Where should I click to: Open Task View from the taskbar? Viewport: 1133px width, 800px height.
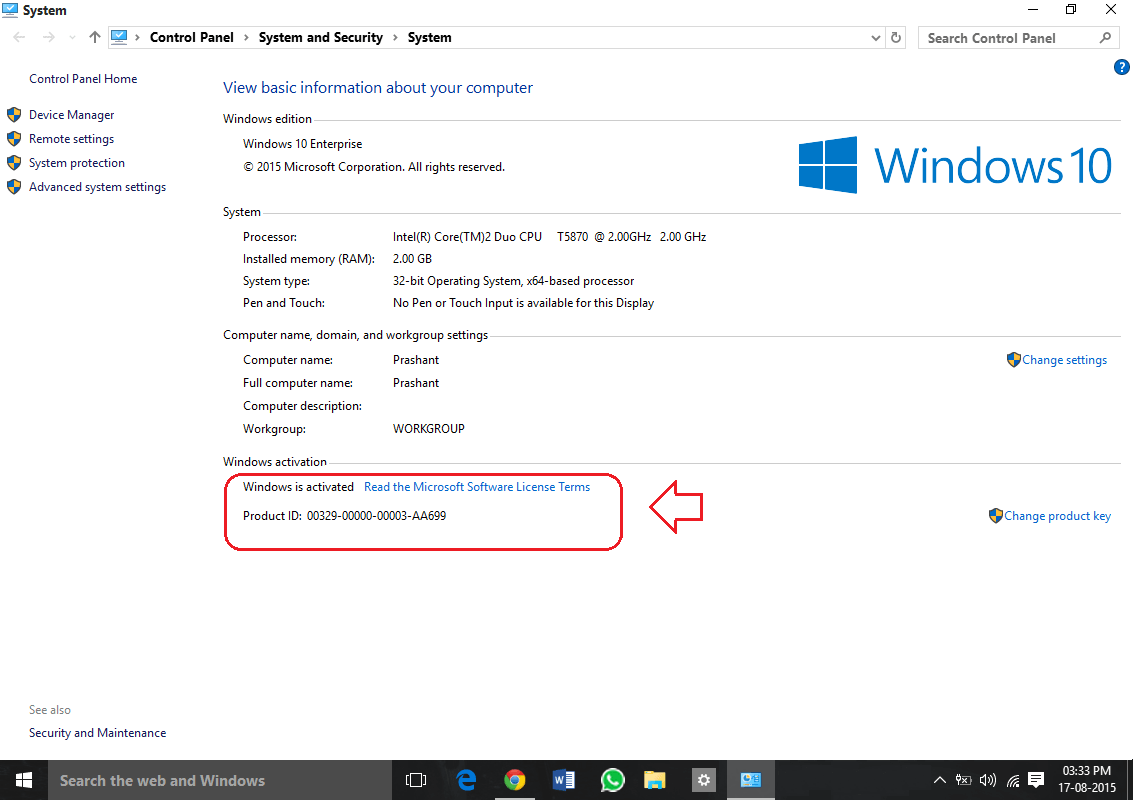416,780
